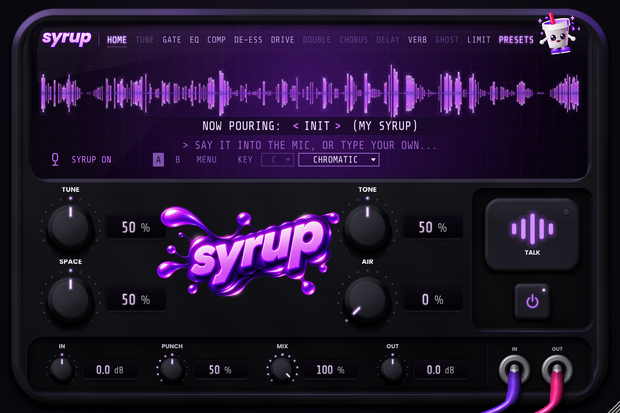Switch to the DRIVE tab

[282, 40]
